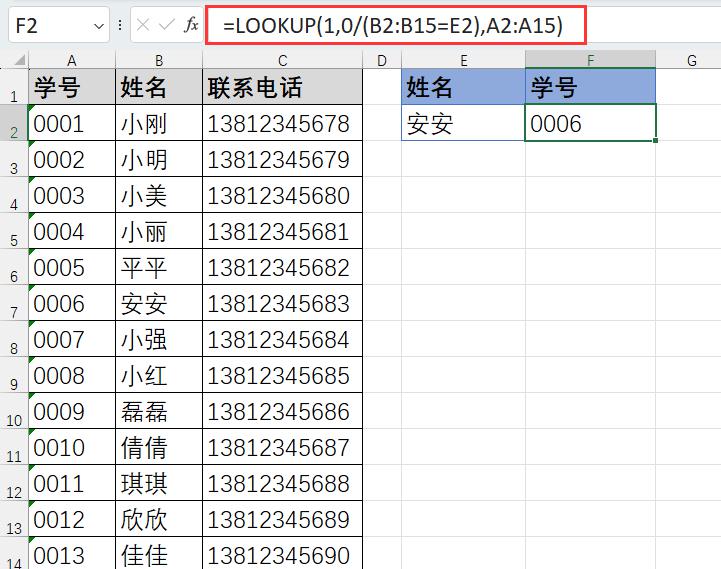Click cell B4 with 小美
Screen dimensions: 721x569
tap(159, 195)
